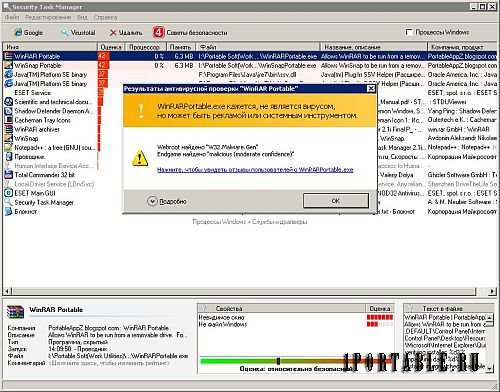Click LocalDriver Service row icon
The width and height of the screenshot is (500, 392).
coord(9,184)
